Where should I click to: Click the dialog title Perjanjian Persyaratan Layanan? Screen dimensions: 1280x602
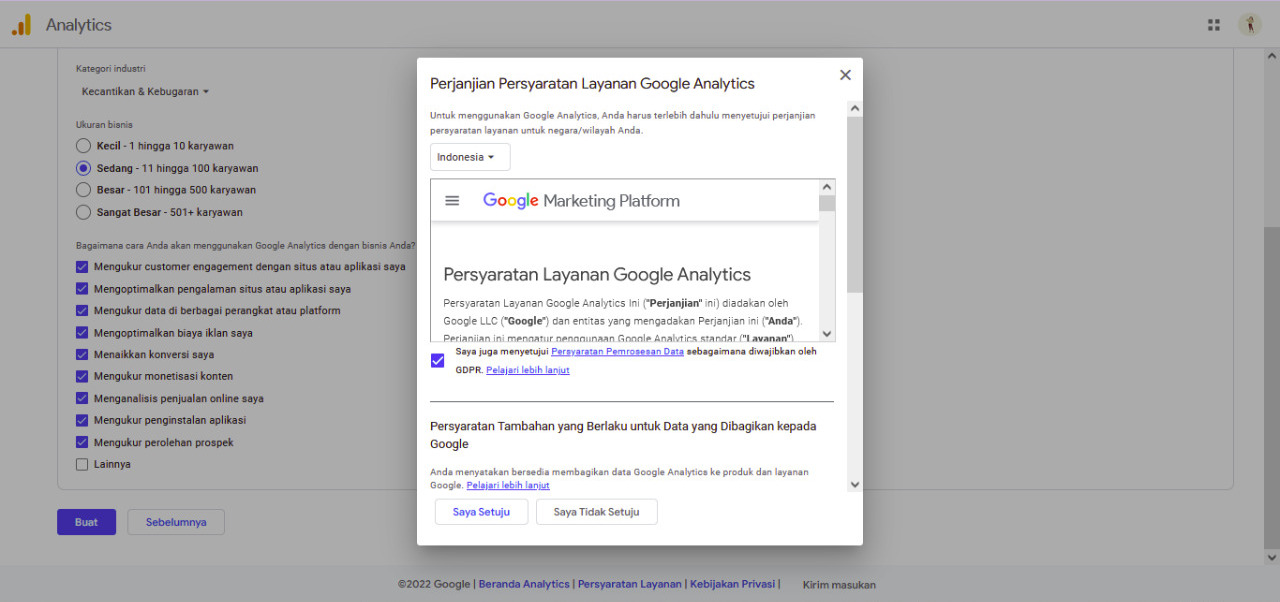coord(592,84)
